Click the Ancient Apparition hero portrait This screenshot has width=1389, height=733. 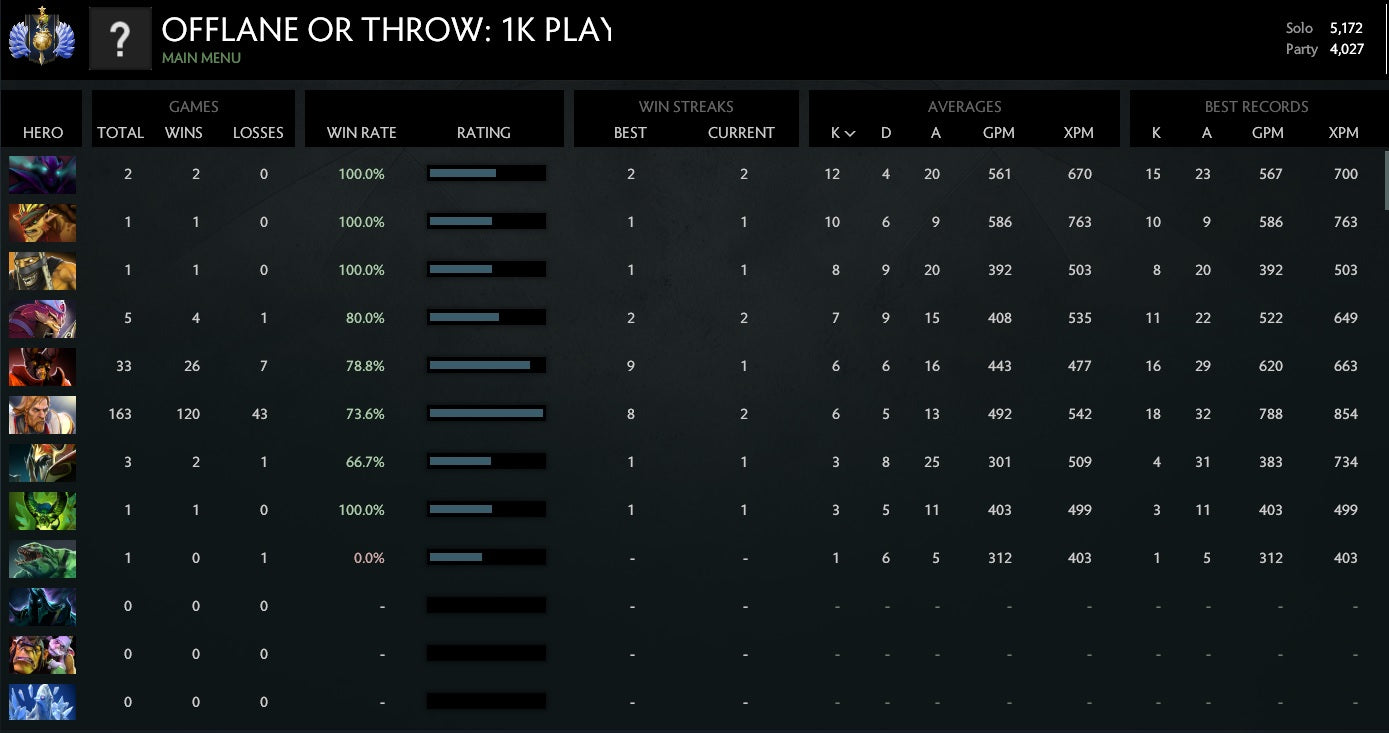42,702
